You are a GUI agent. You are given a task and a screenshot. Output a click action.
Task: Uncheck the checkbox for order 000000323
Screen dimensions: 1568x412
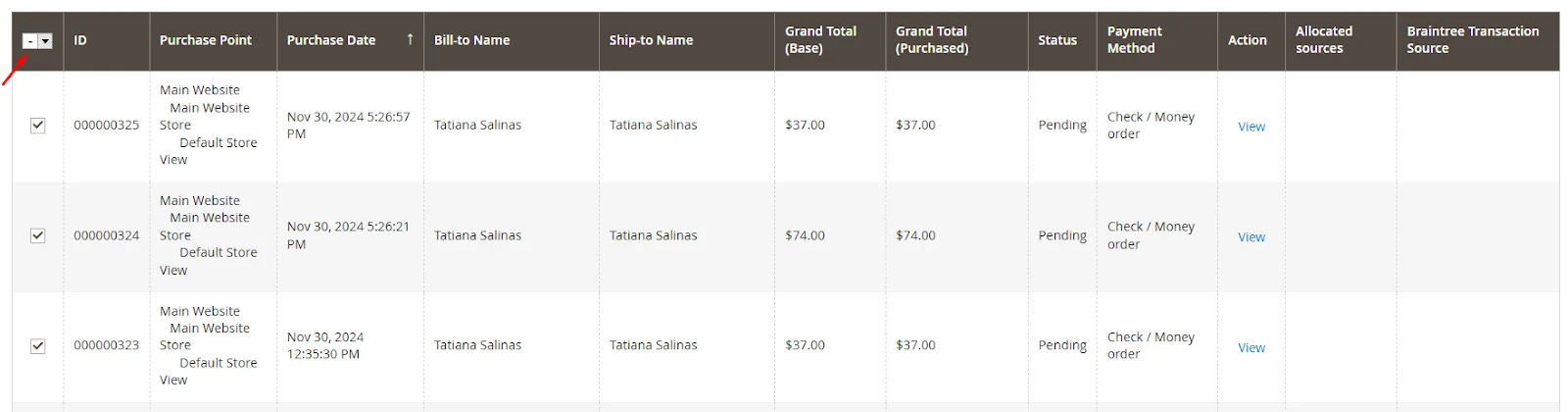coord(38,346)
